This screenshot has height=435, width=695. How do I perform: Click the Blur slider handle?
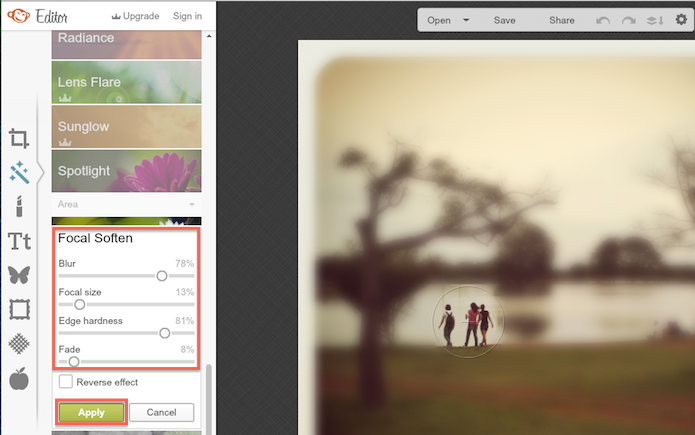pos(162,276)
